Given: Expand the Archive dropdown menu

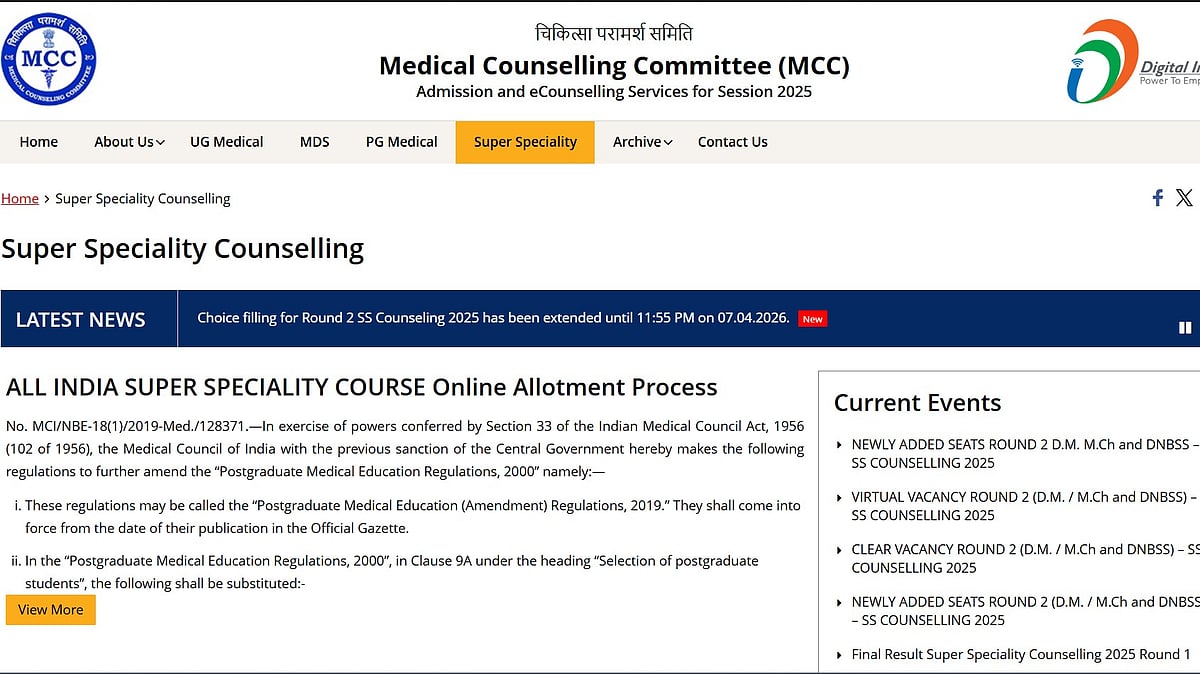Looking at the screenshot, I should click(642, 142).
